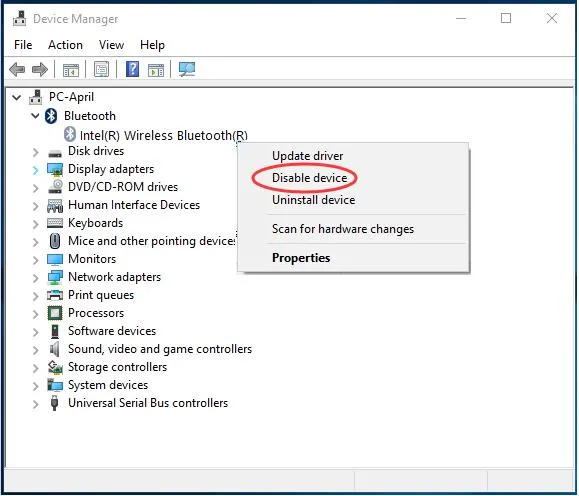Click the Sound, video and game controllers speaker icon

point(55,349)
